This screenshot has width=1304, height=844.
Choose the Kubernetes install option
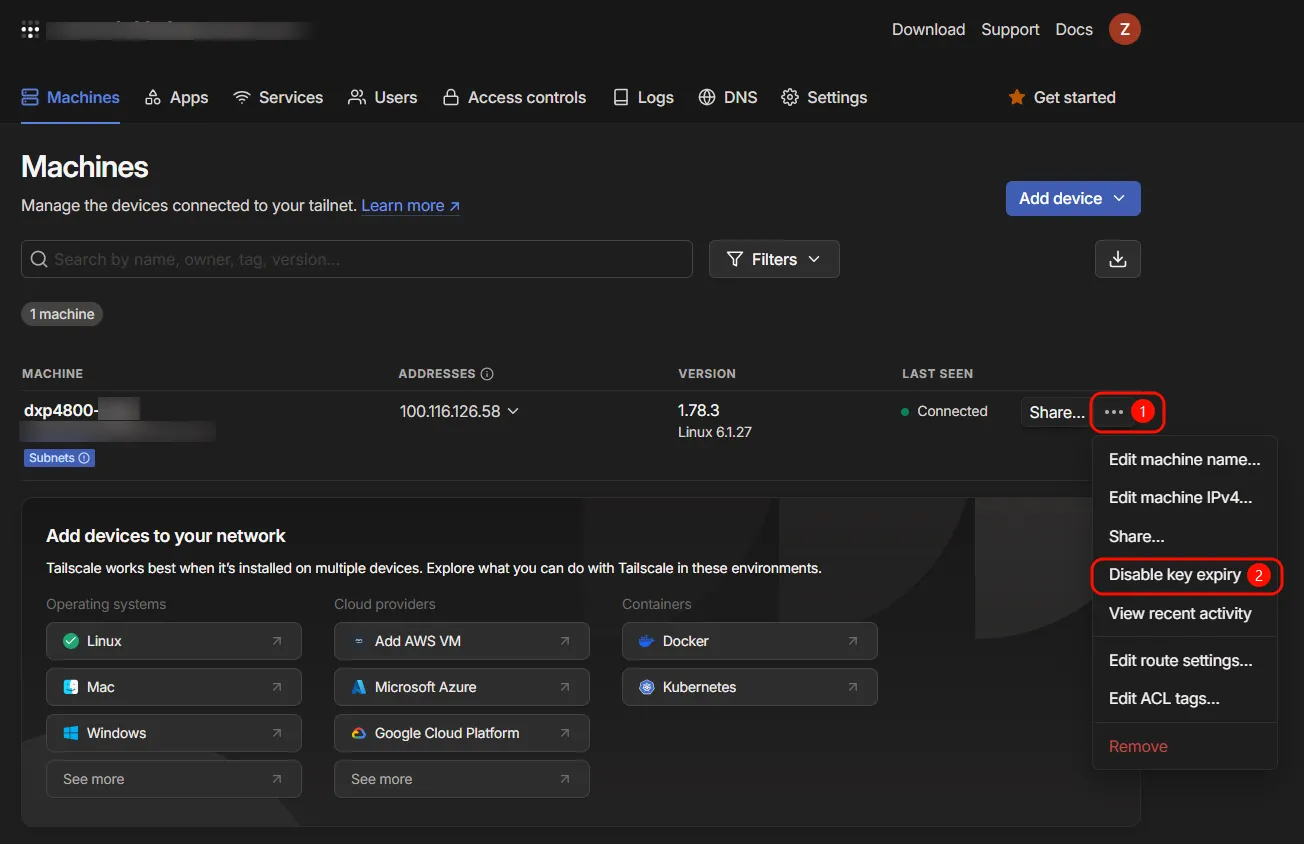point(749,687)
